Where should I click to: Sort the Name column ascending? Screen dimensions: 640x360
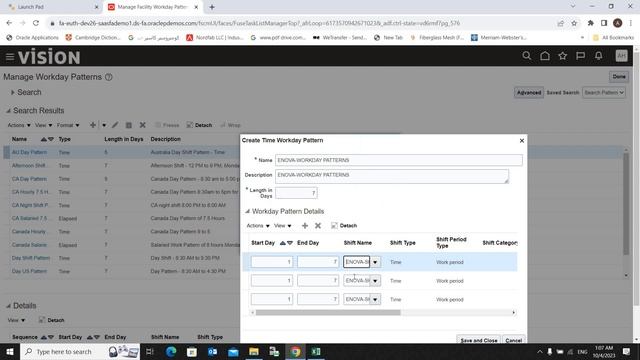click(x=43, y=139)
